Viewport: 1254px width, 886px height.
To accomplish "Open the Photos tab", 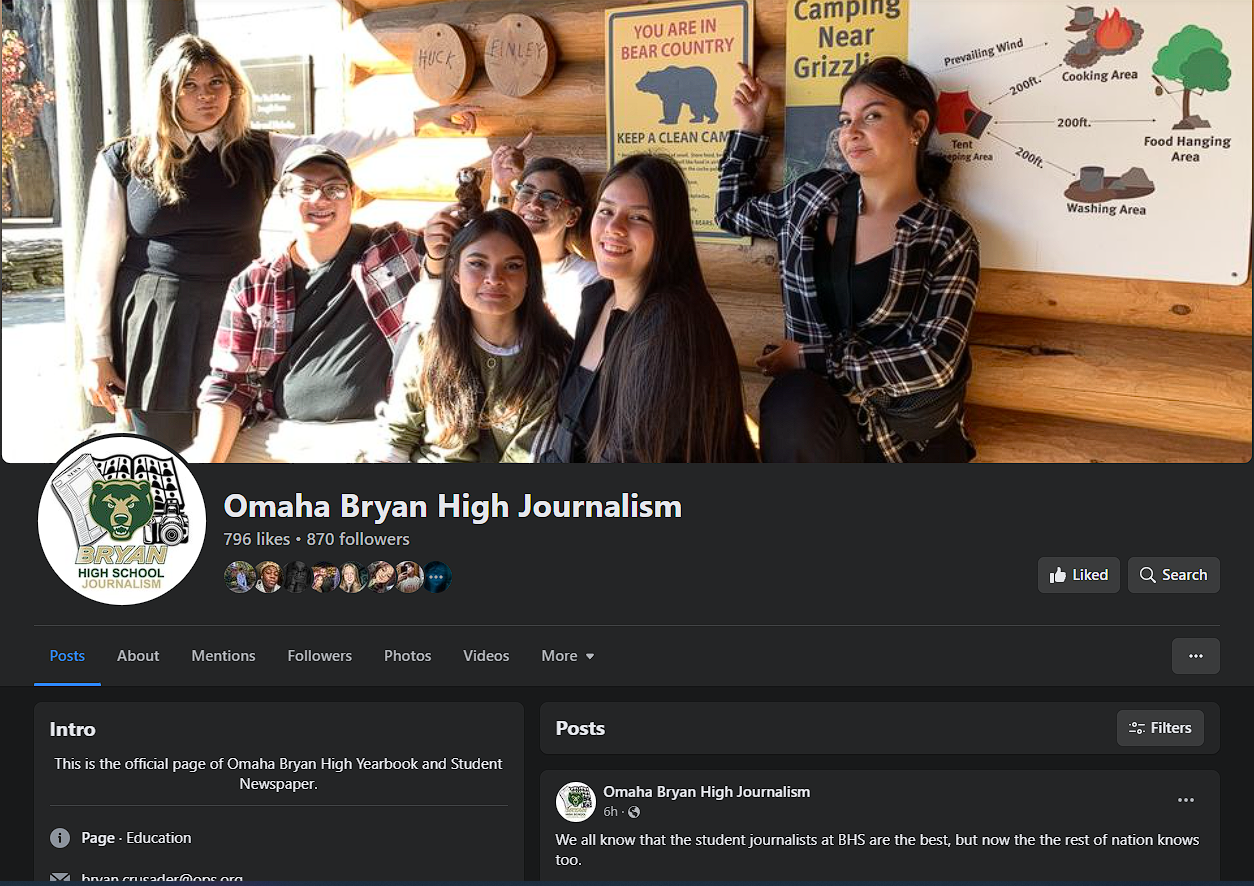I will (407, 656).
